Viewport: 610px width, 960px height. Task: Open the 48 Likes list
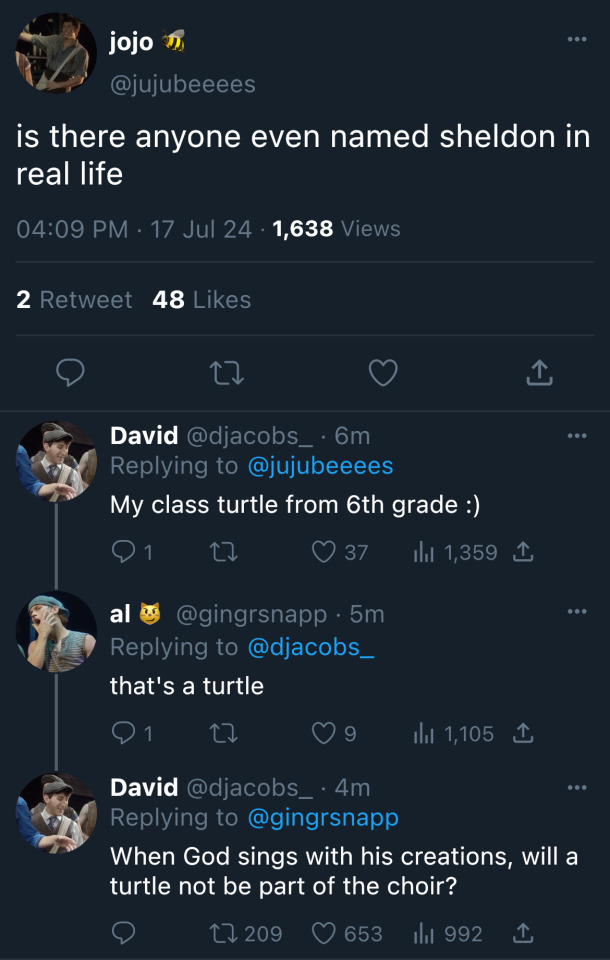point(201,300)
